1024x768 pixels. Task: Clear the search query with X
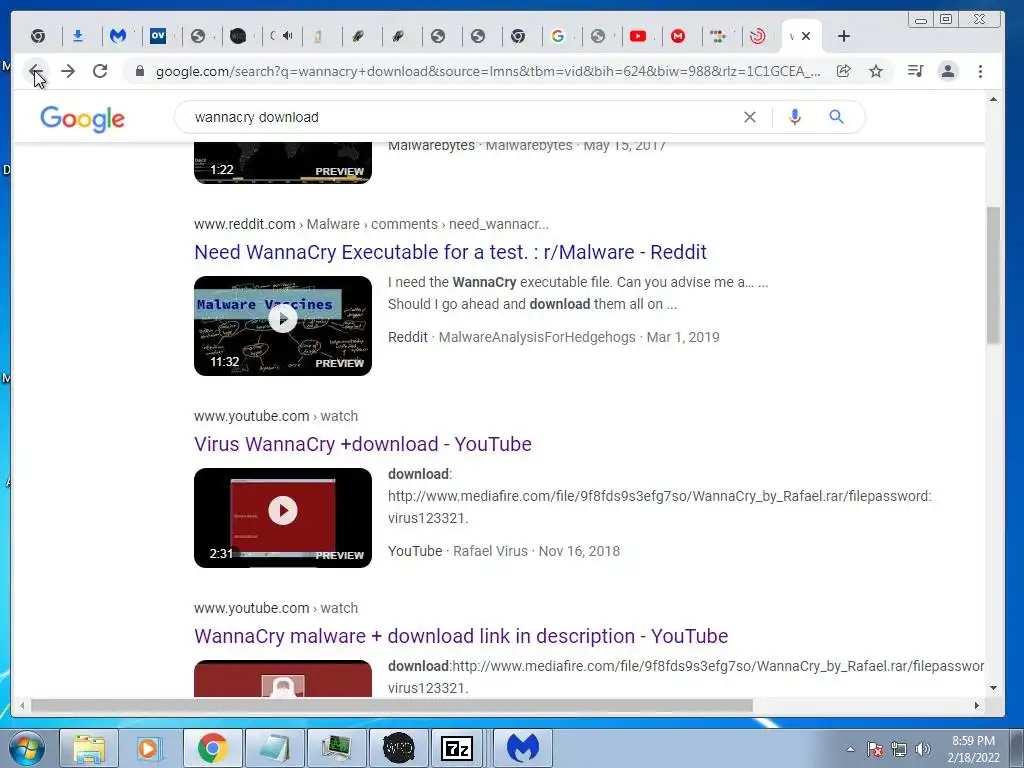click(750, 117)
